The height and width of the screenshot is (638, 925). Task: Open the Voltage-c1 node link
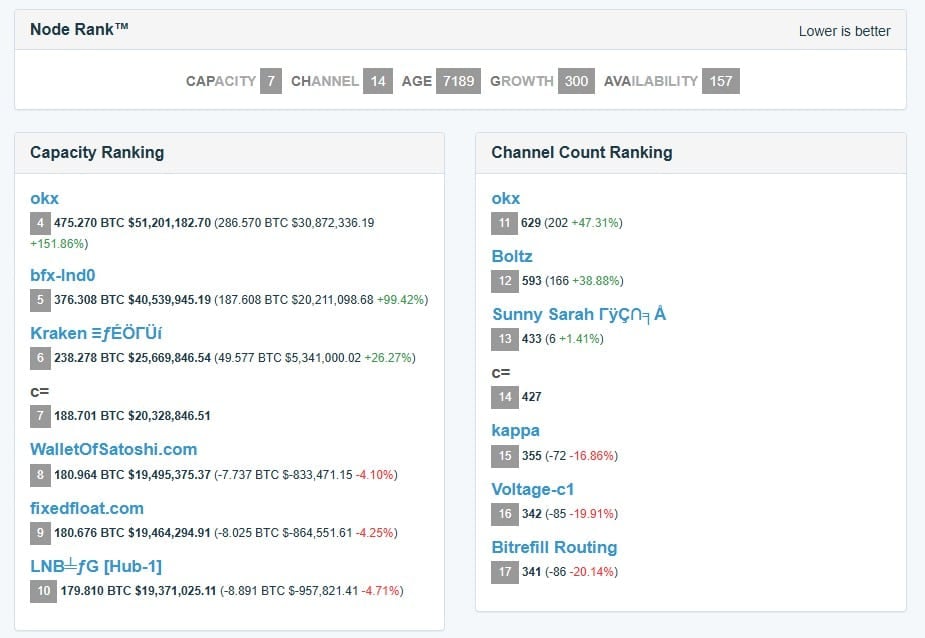(532, 489)
